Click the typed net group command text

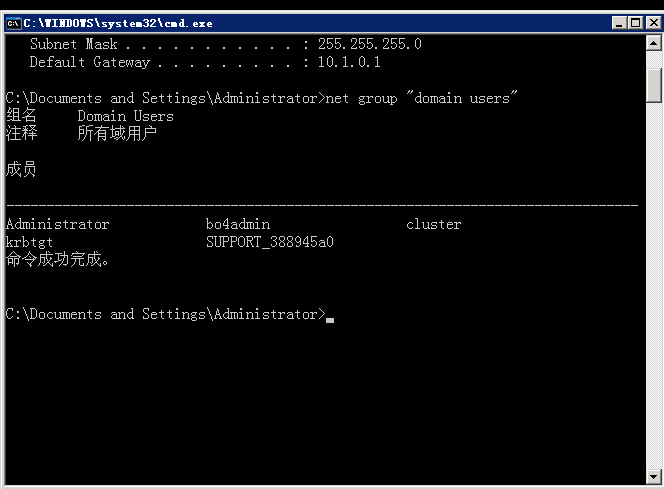(421, 98)
